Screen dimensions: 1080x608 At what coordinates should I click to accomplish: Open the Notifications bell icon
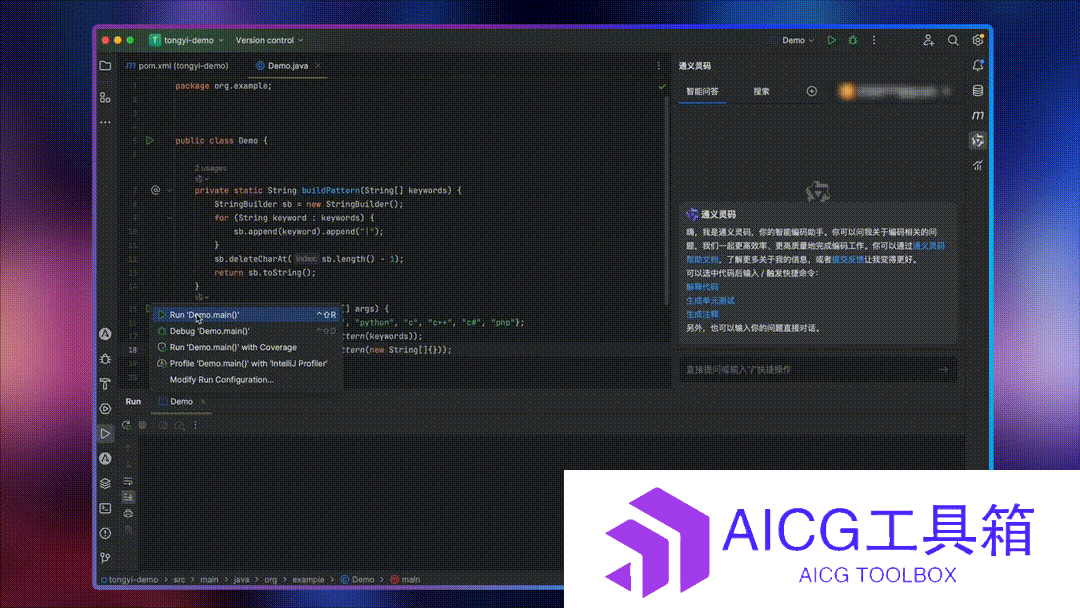[x=977, y=65]
